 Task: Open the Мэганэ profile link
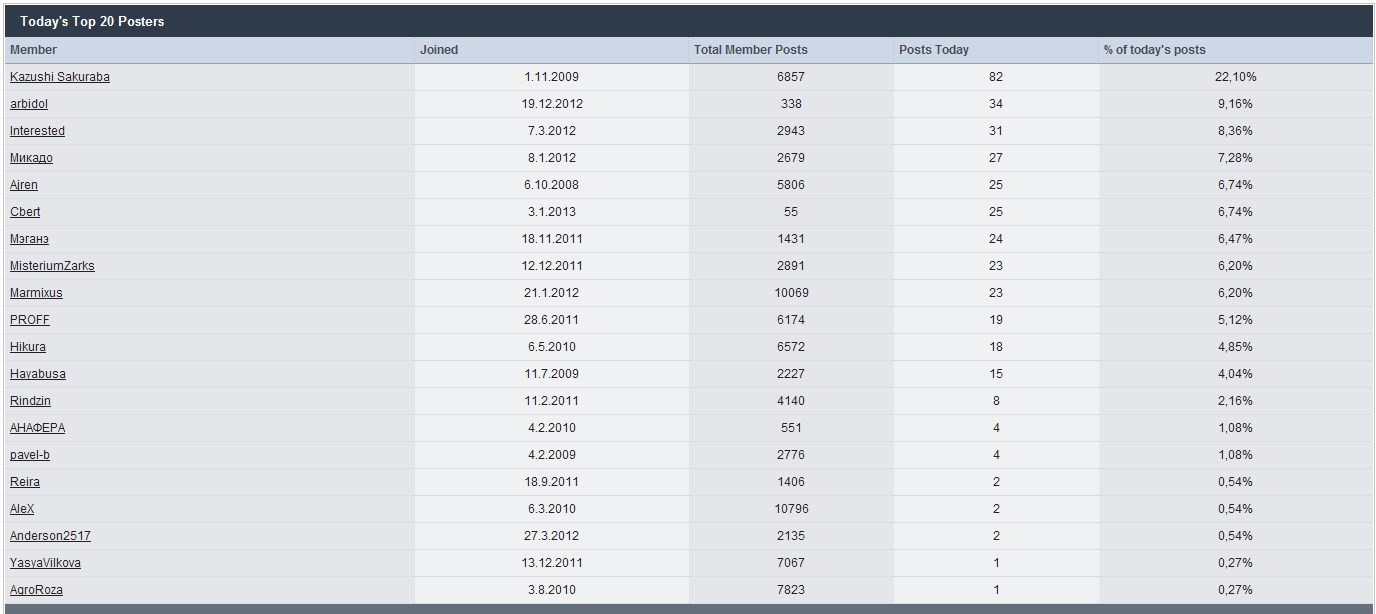[x=29, y=239]
